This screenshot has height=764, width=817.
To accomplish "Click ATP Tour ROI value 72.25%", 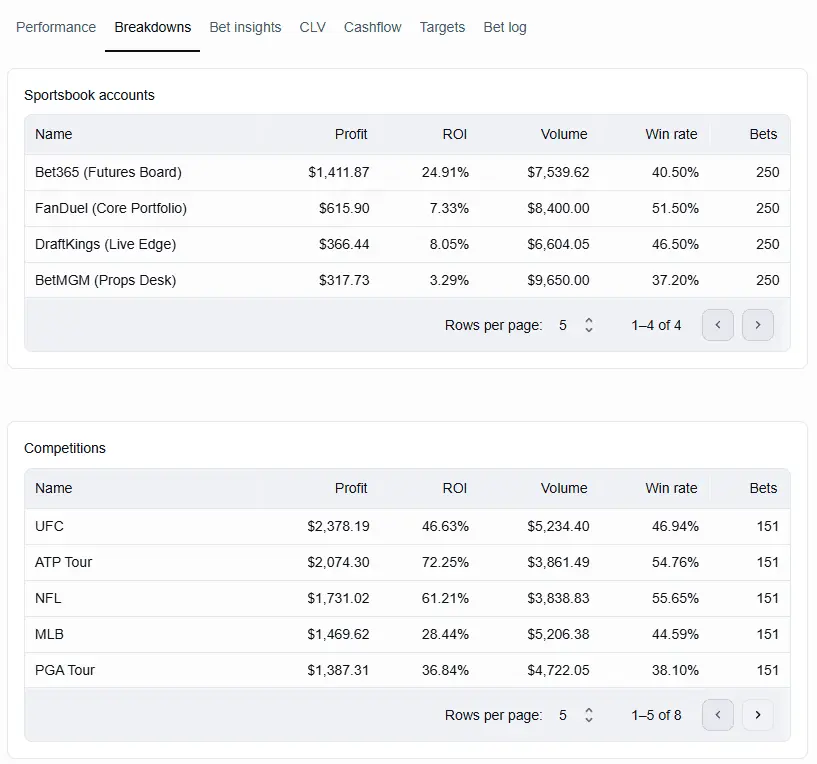I will tap(445, 562).
